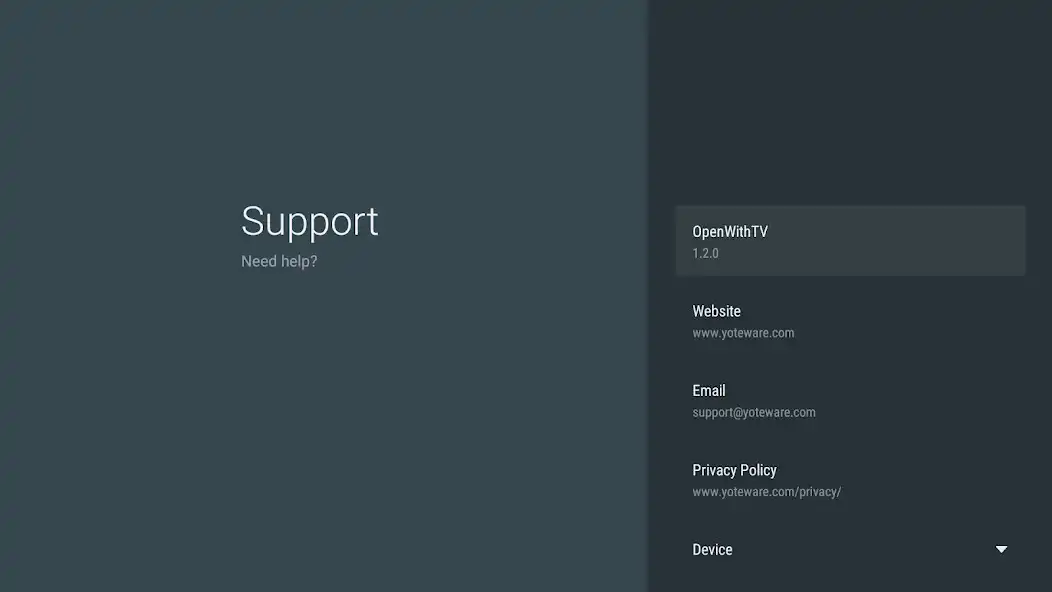
Task: Click the Need help? text
Action: pyautogui.click(x=279, y=261)
